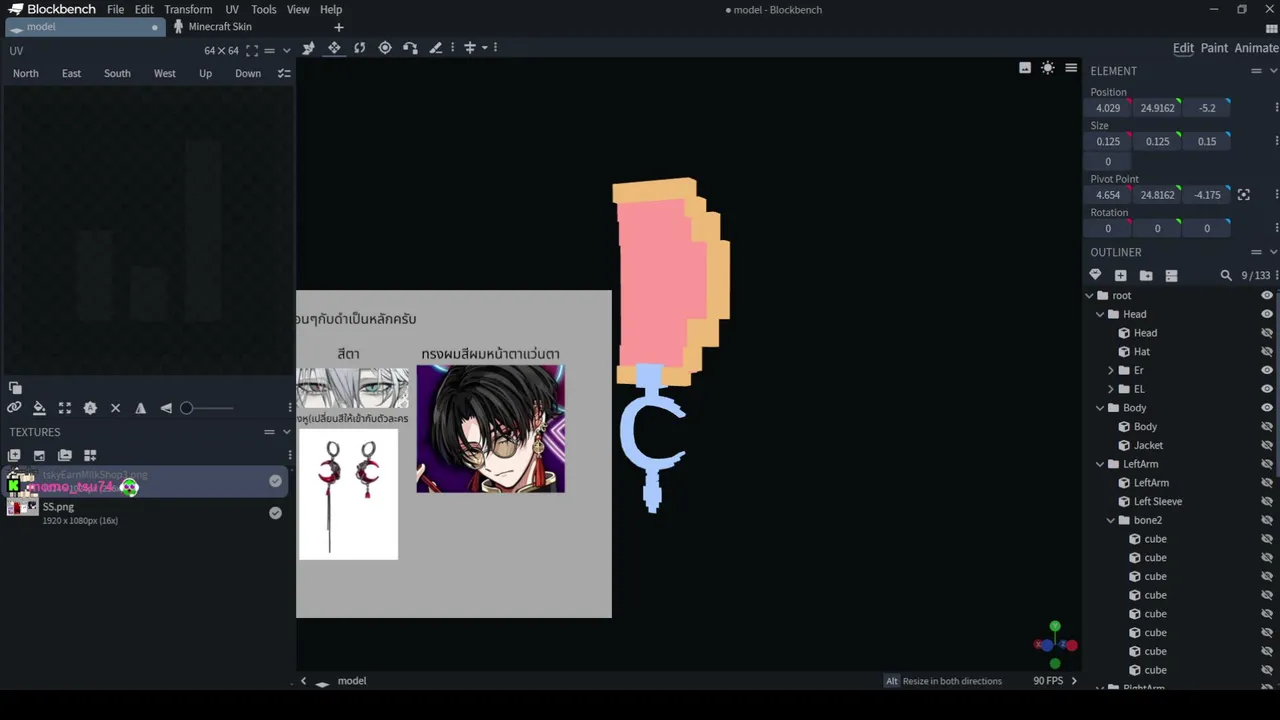Select the South face button

(117, 74)
